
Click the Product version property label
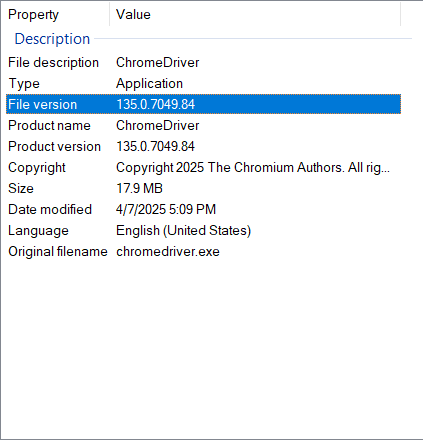point(54,146)
